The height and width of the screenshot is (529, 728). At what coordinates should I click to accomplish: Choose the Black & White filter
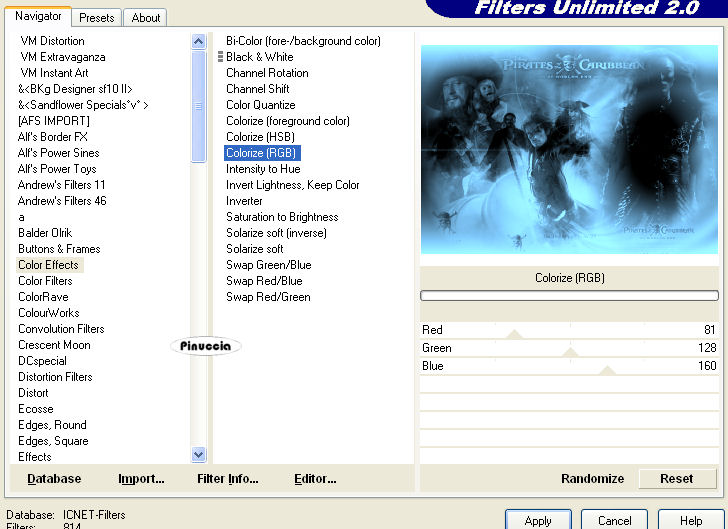click(260, 57)
